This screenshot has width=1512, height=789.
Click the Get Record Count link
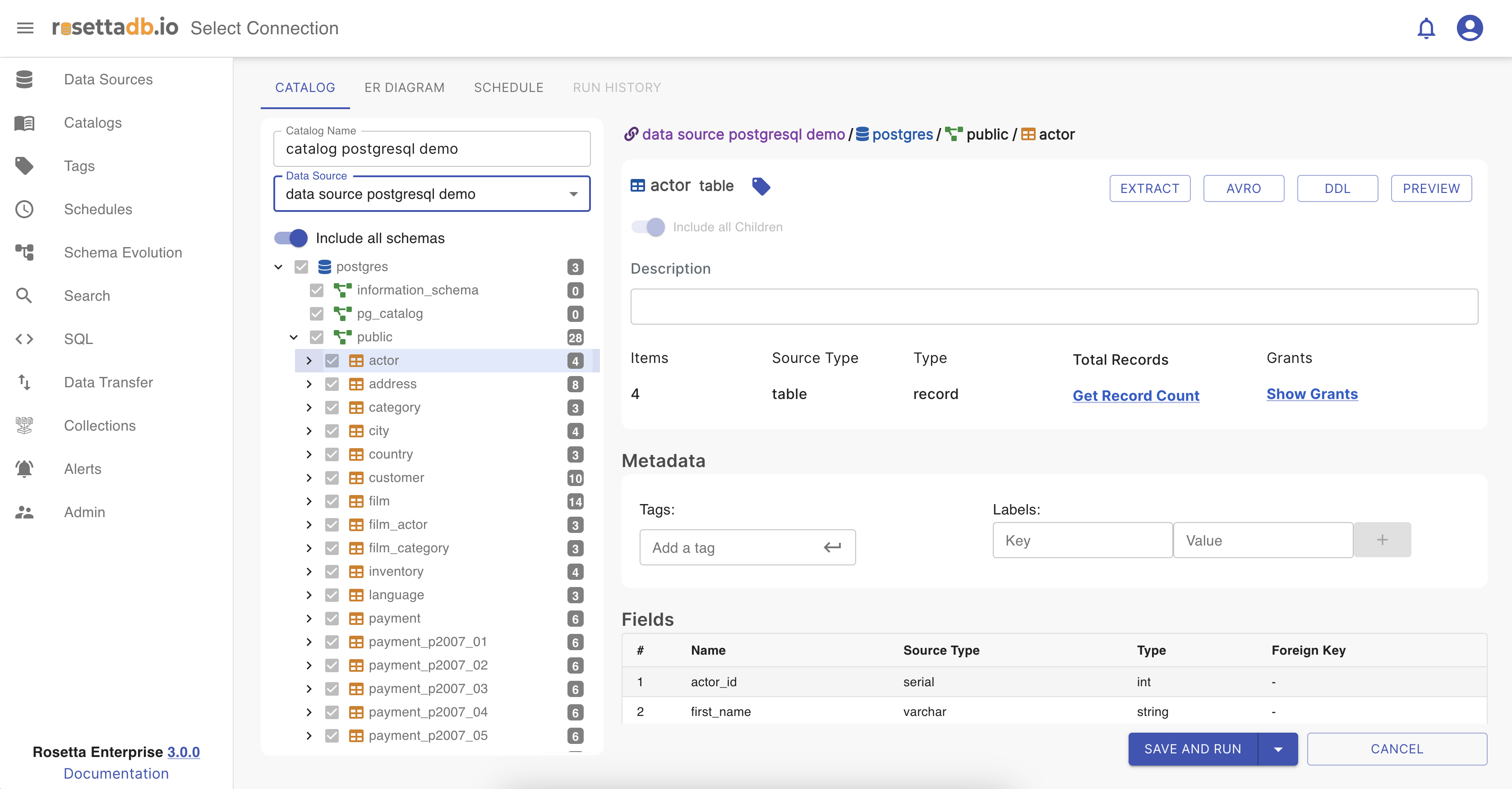pyautogui.click(x=1135, y=395)
